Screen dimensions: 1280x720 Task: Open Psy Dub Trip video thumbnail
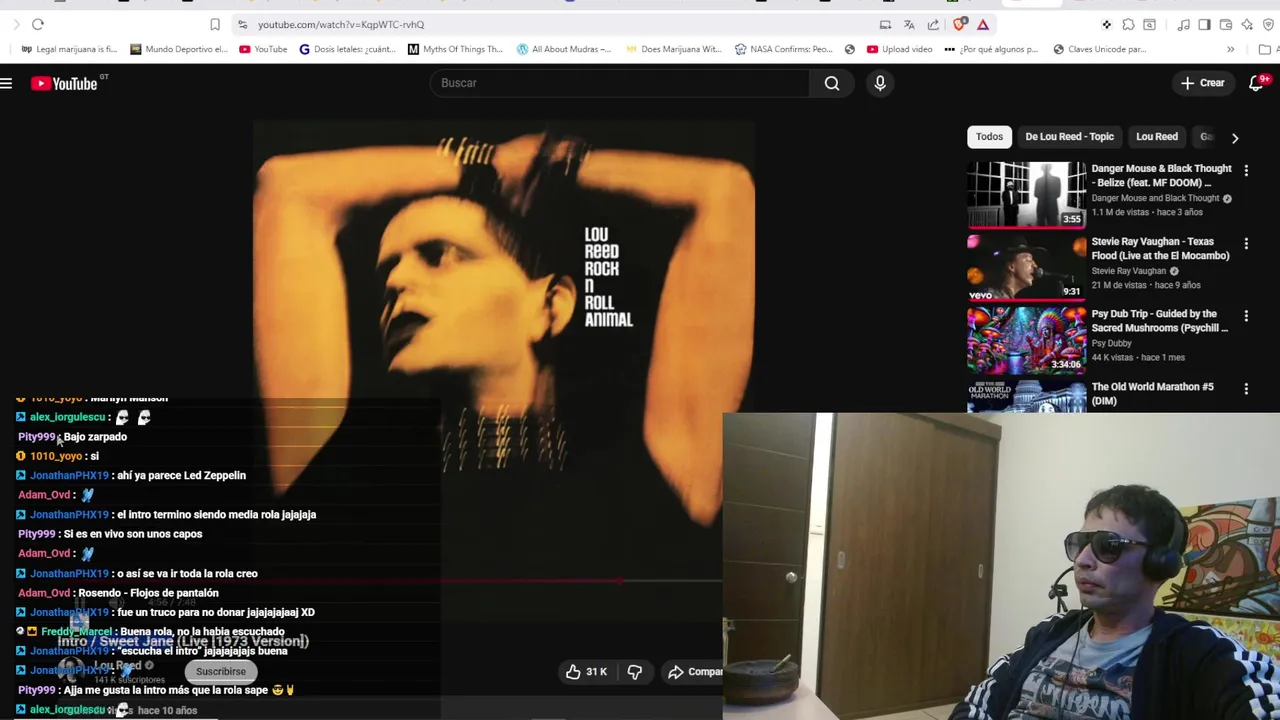tap(1026, 340)
